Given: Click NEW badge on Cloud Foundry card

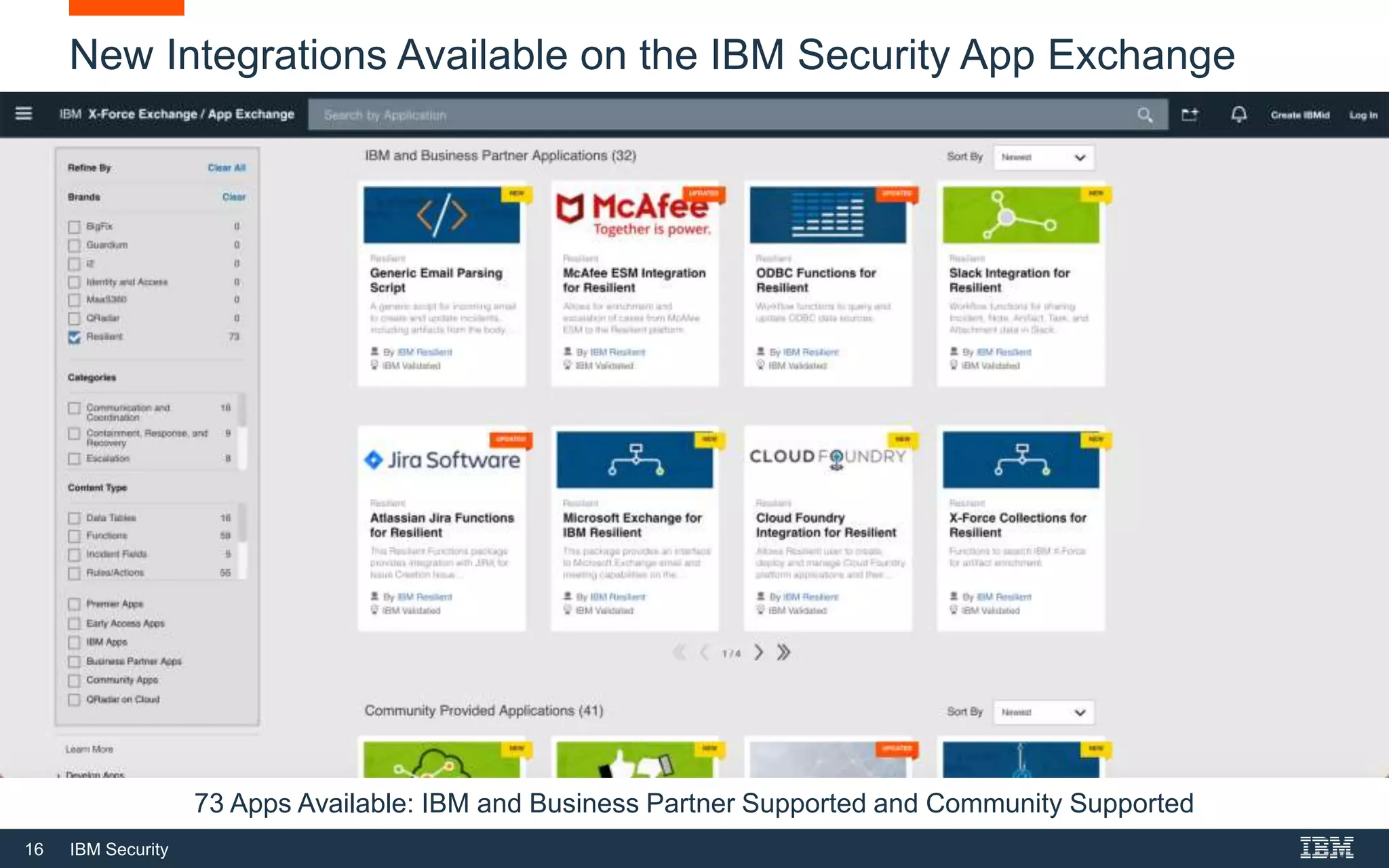Looking at the screenshot, I should [x=903, y=439].
